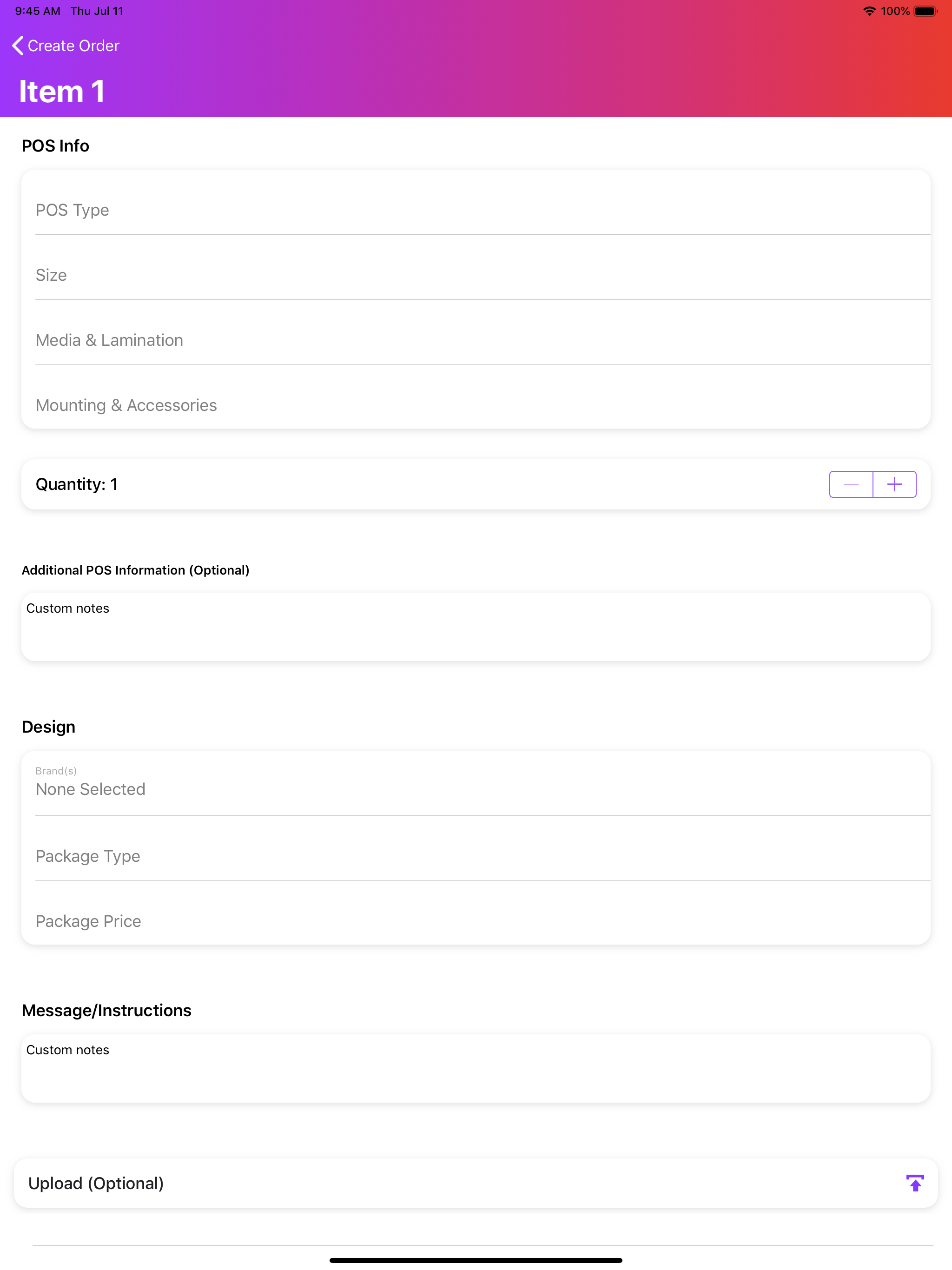The height and width of the screenshot is (1270, 952).
Task: Tap the Upload (Optional) row
Action: (x=476, y=1183)
